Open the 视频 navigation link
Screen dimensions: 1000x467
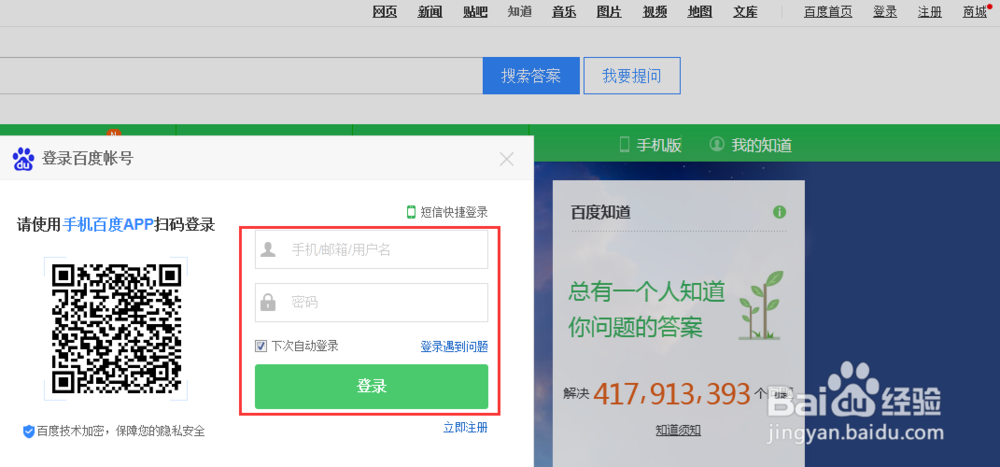tap(655, 11)
